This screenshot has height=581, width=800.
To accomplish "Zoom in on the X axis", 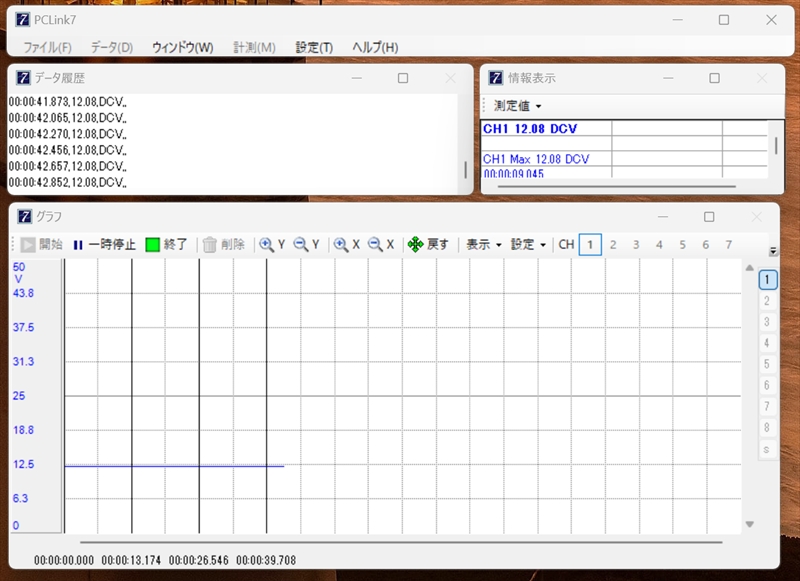I will click(x=347, y=245).
